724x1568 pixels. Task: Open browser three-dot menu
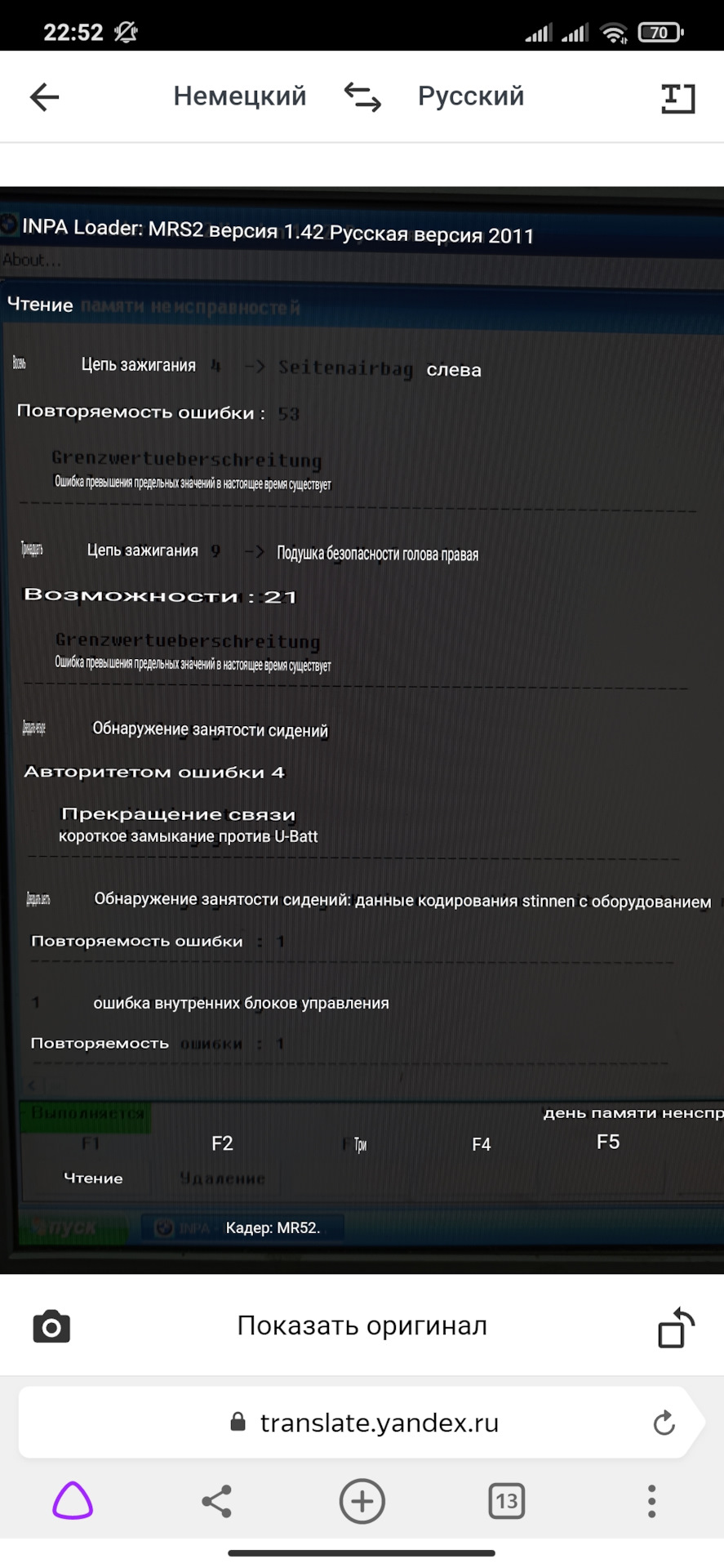point(651,1501)
